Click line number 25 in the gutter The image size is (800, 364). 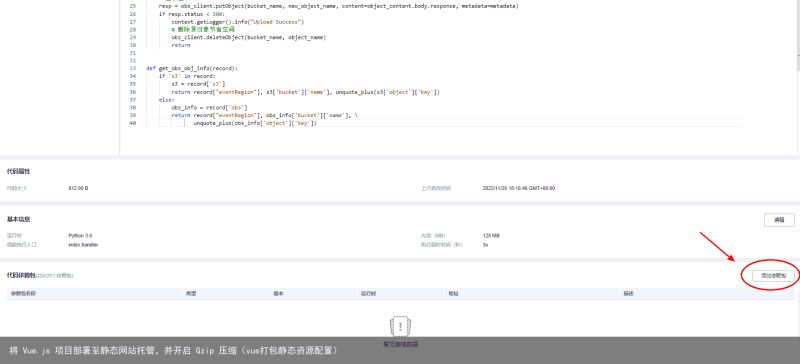pyautogui.click(x=133, y=6)
